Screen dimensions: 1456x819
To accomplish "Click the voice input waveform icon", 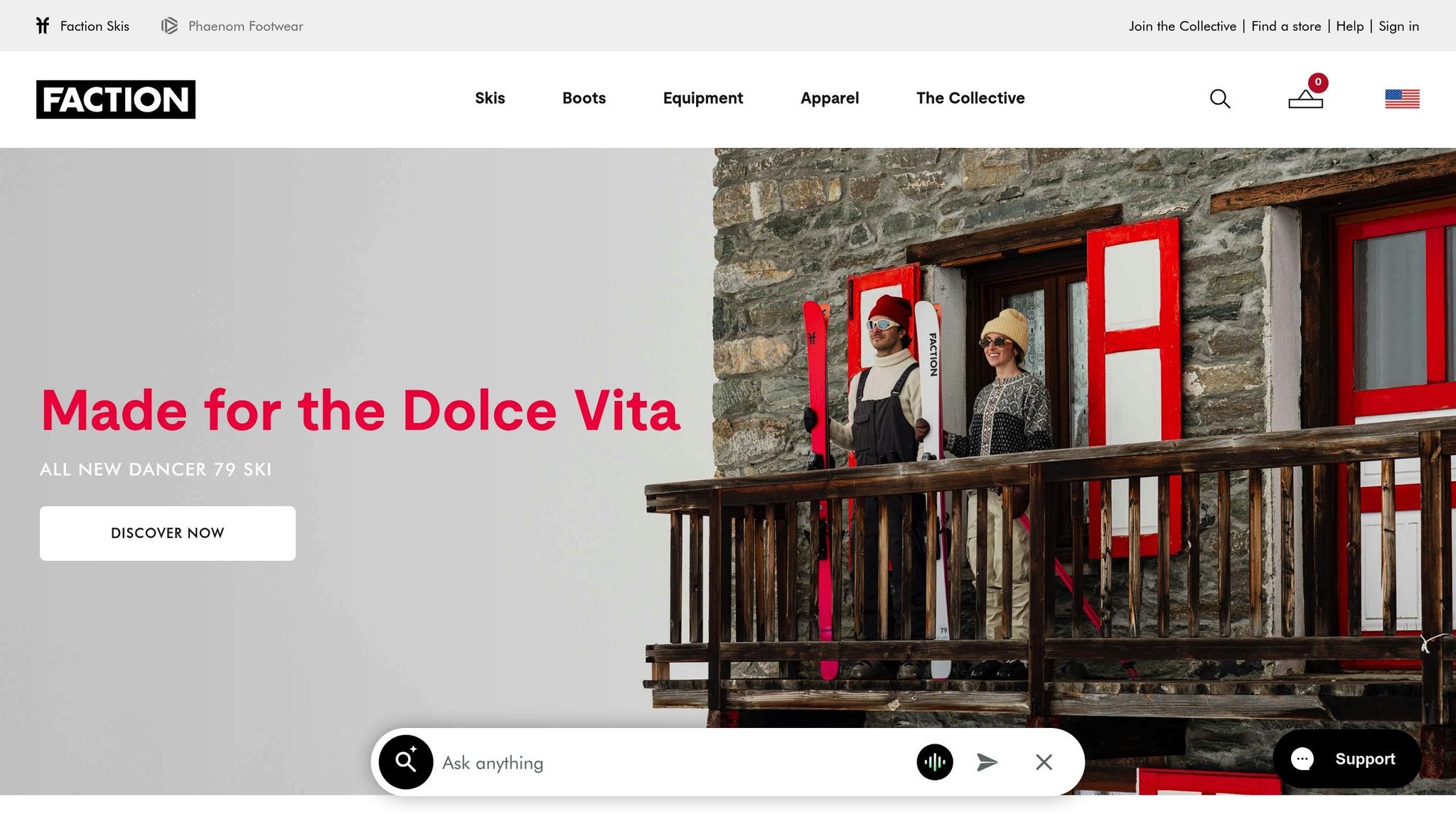I will (x=935, y=762).
